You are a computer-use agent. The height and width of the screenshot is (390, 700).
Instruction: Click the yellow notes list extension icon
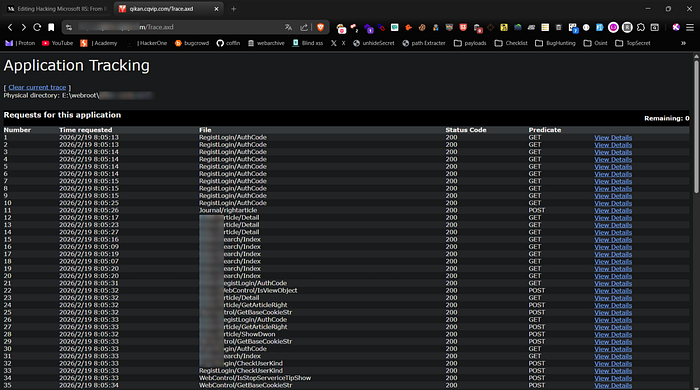point(545,27)
